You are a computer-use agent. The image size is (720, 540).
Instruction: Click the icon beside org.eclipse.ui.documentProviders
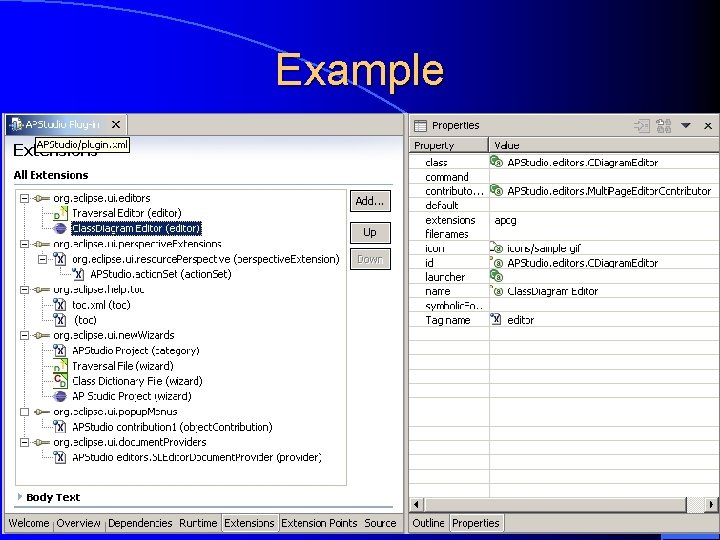42,442
